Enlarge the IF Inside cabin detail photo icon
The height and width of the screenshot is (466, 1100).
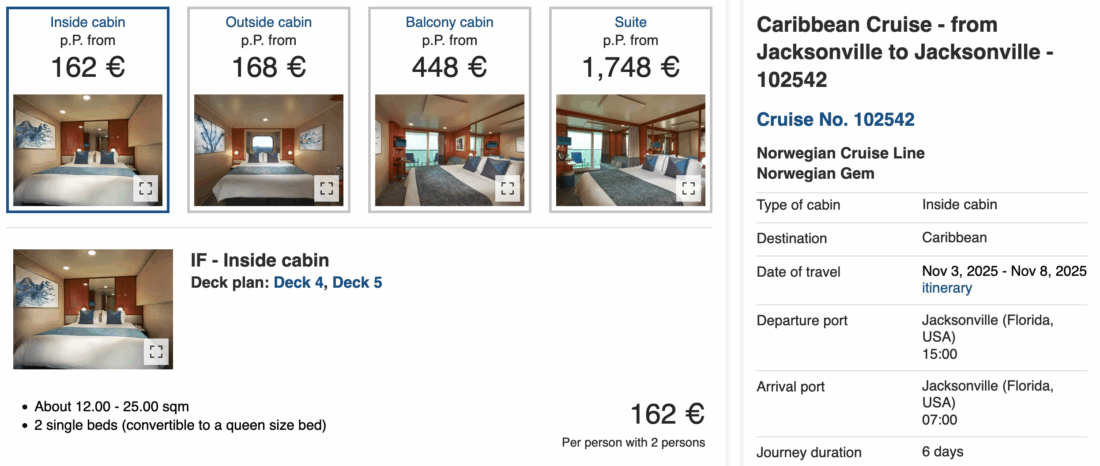tap(156, 351)
